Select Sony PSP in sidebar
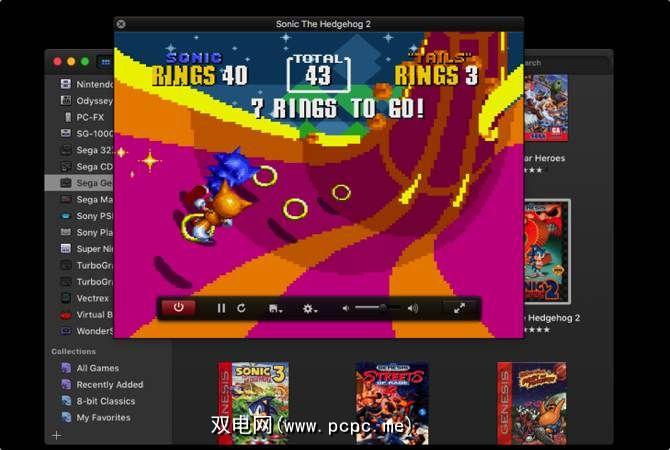Image resolution: width=670 pixels, height=450 pixels. click(x=86, y=216)
